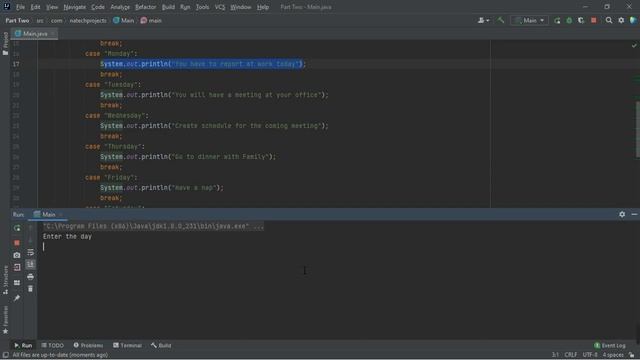Start debugging with the green bug icon
640x360 pixels.
coord(569,20)
